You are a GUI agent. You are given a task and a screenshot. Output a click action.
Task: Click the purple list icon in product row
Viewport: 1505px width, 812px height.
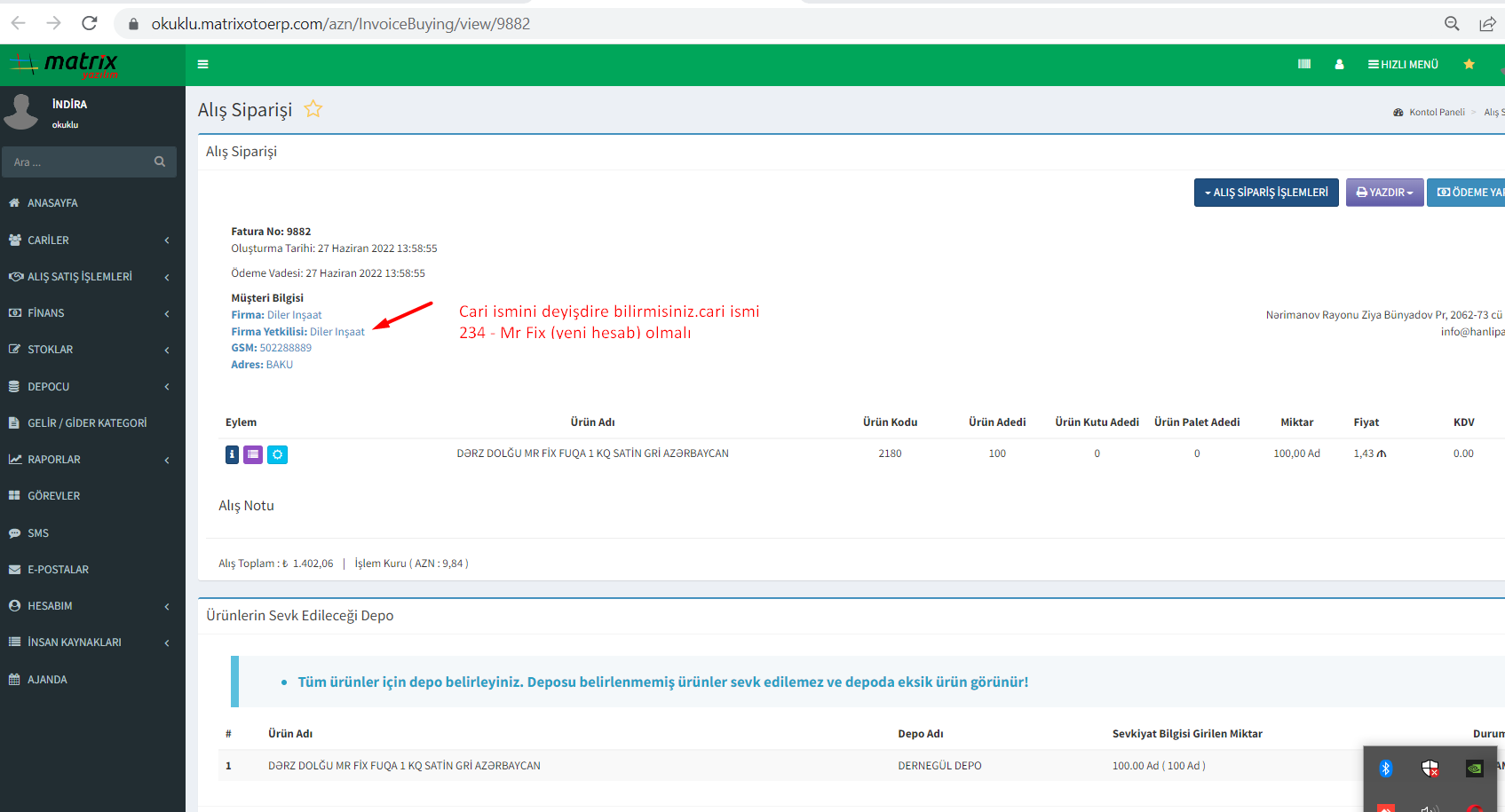253,454
